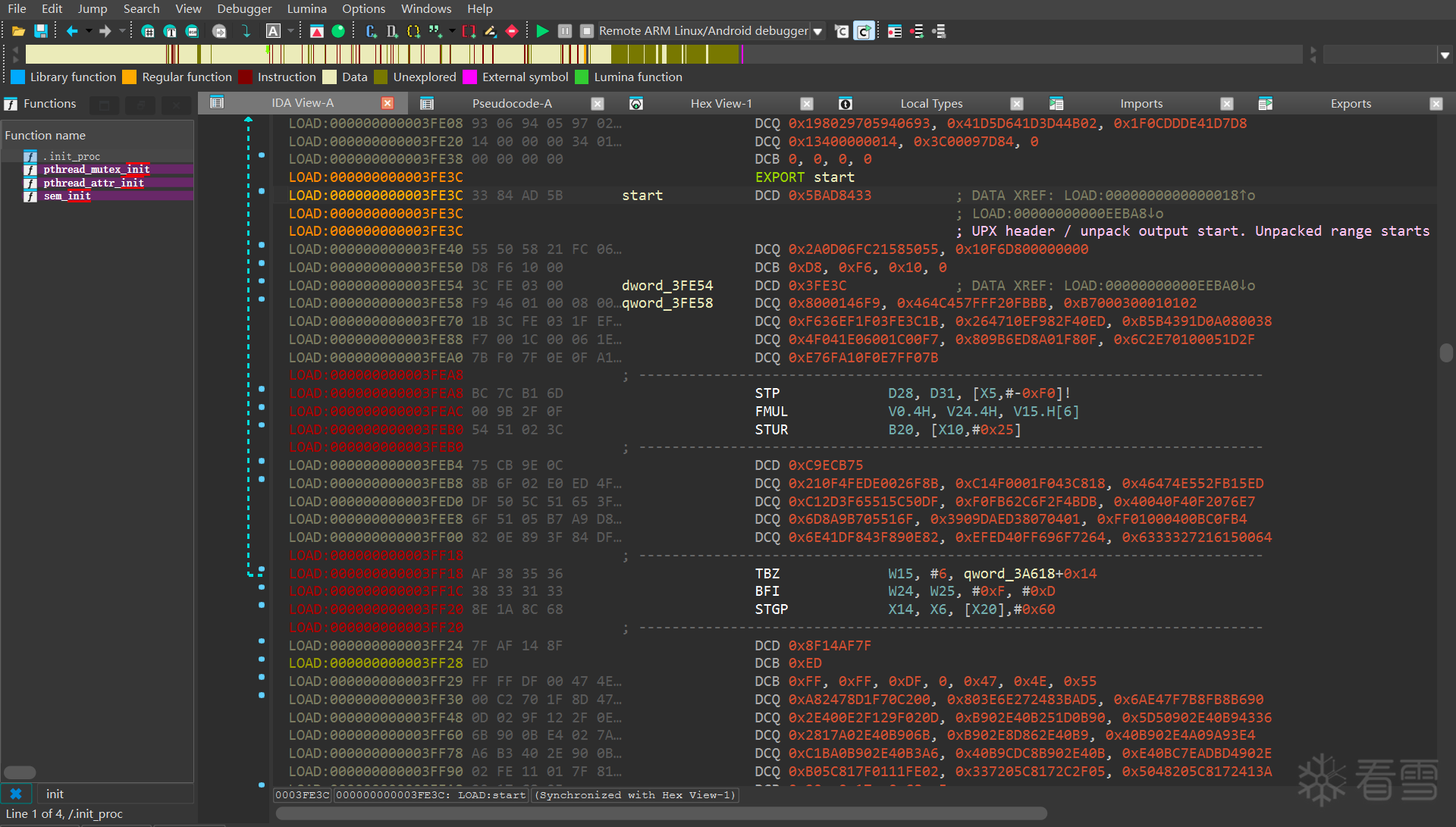Close the IDA View-A tab
Screen dimensions: 1456x827
click(x=388, y=103)
